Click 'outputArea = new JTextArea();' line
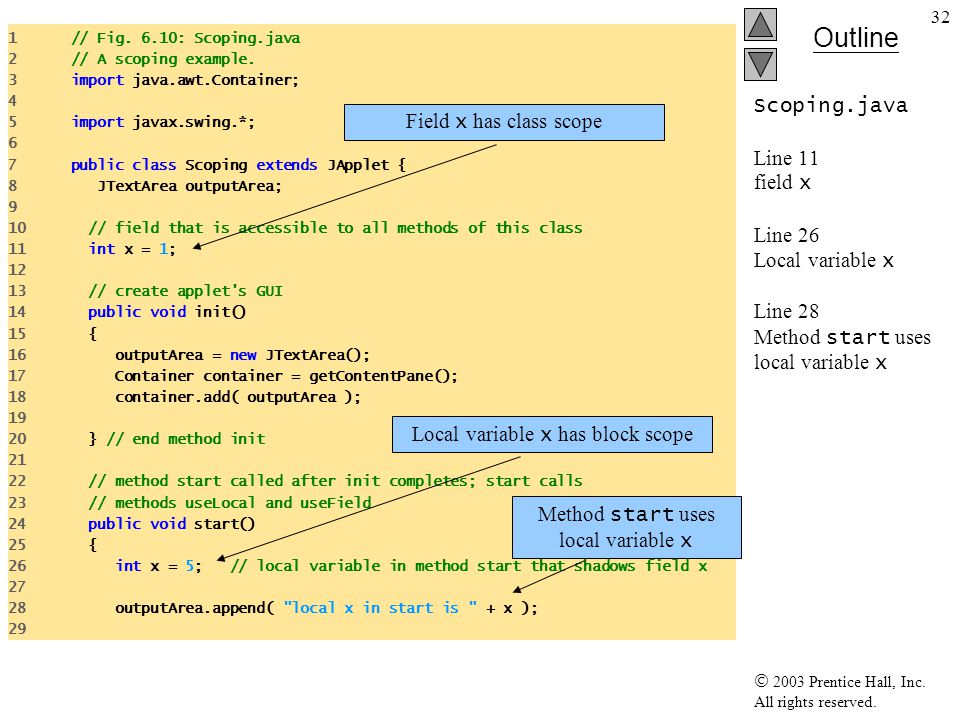This screenshot has width=960, height=720. click(242, 355)
